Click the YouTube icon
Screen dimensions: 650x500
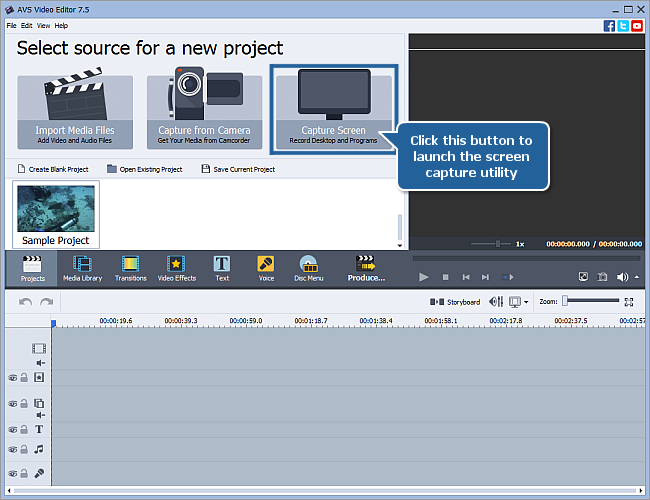coord(637,26)
